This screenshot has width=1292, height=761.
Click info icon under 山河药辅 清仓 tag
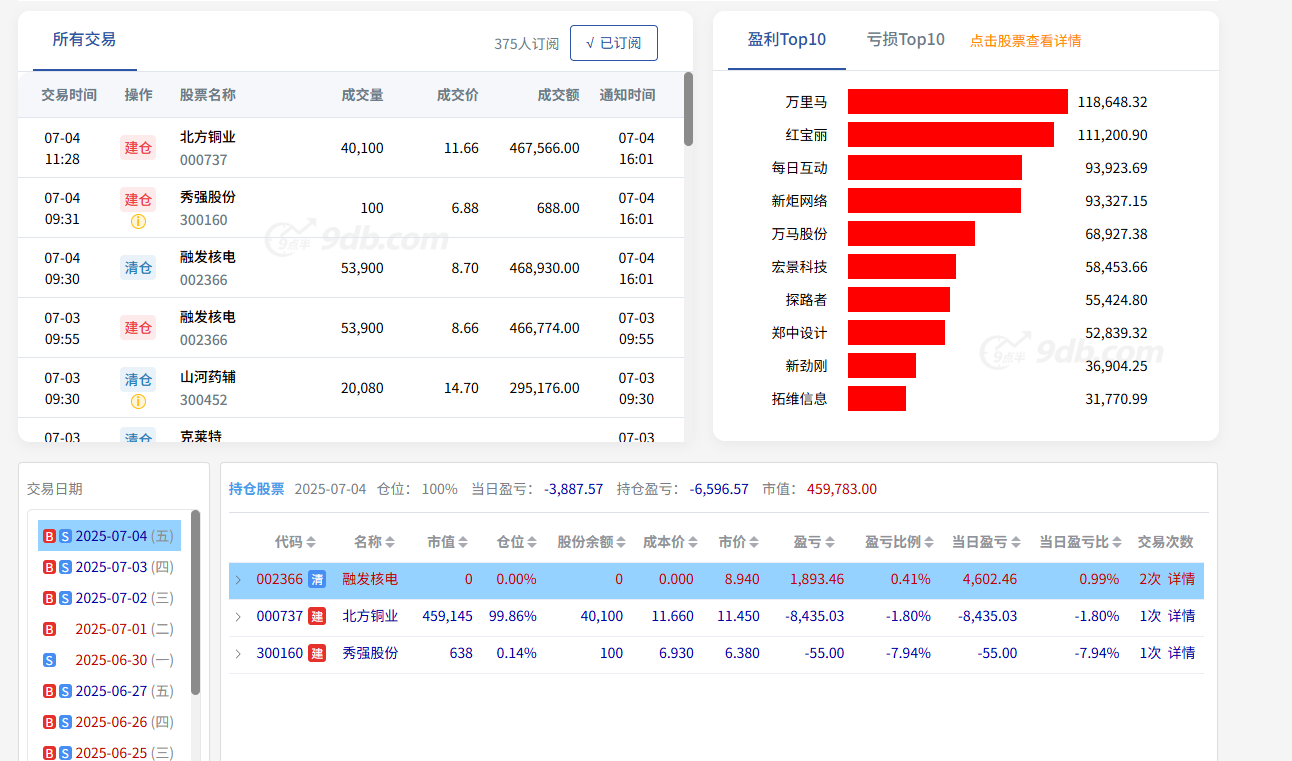coord(138,401)
